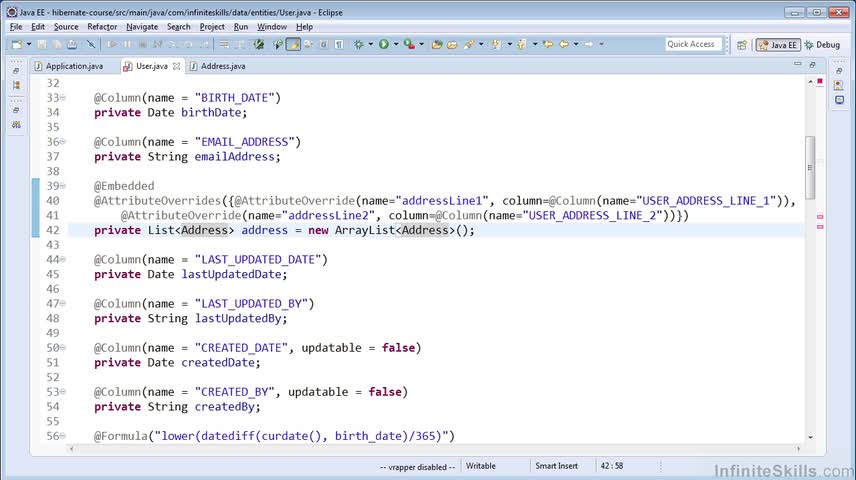Open the Refactor menu
This screenshot has width=856, height=480.
coord(102,27)
